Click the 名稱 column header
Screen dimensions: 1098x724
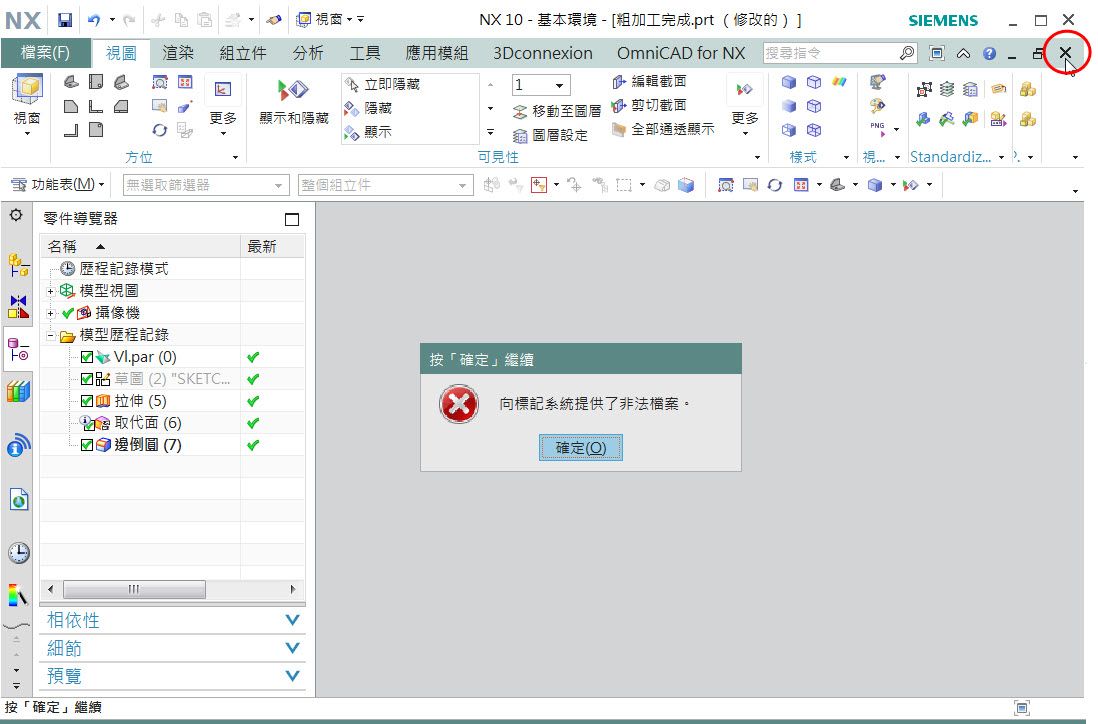(140, 246)
